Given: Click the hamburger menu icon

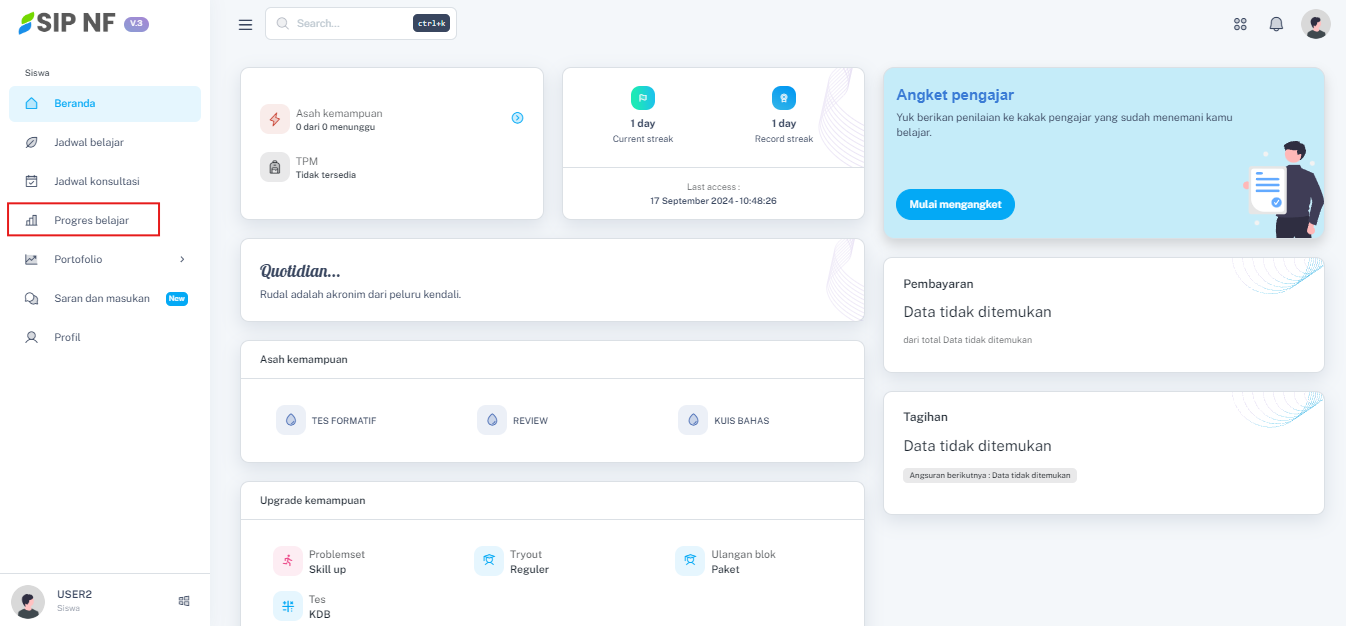Looking at the screenshot, I should click(245, 25).
